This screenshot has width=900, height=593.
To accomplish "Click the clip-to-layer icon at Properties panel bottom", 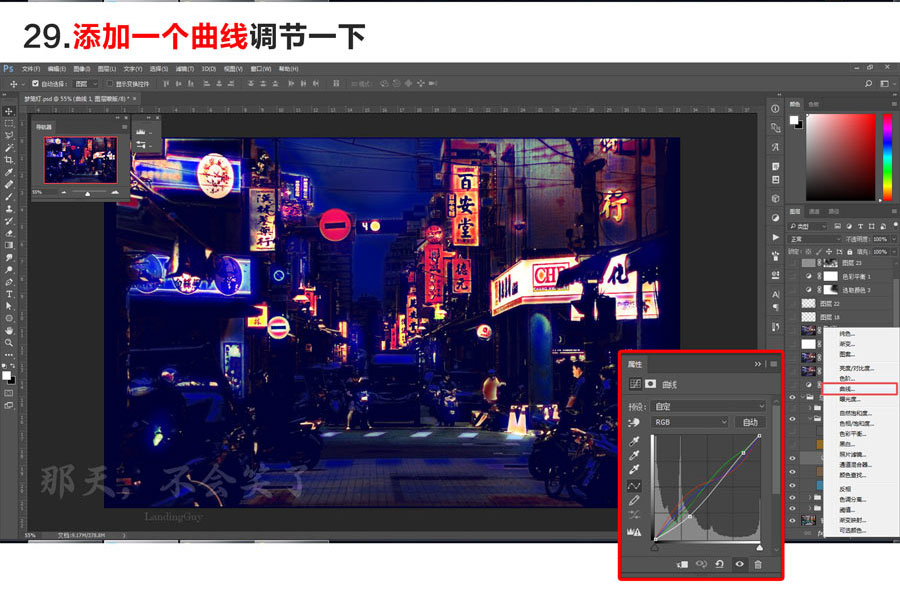I will (680, 564).
